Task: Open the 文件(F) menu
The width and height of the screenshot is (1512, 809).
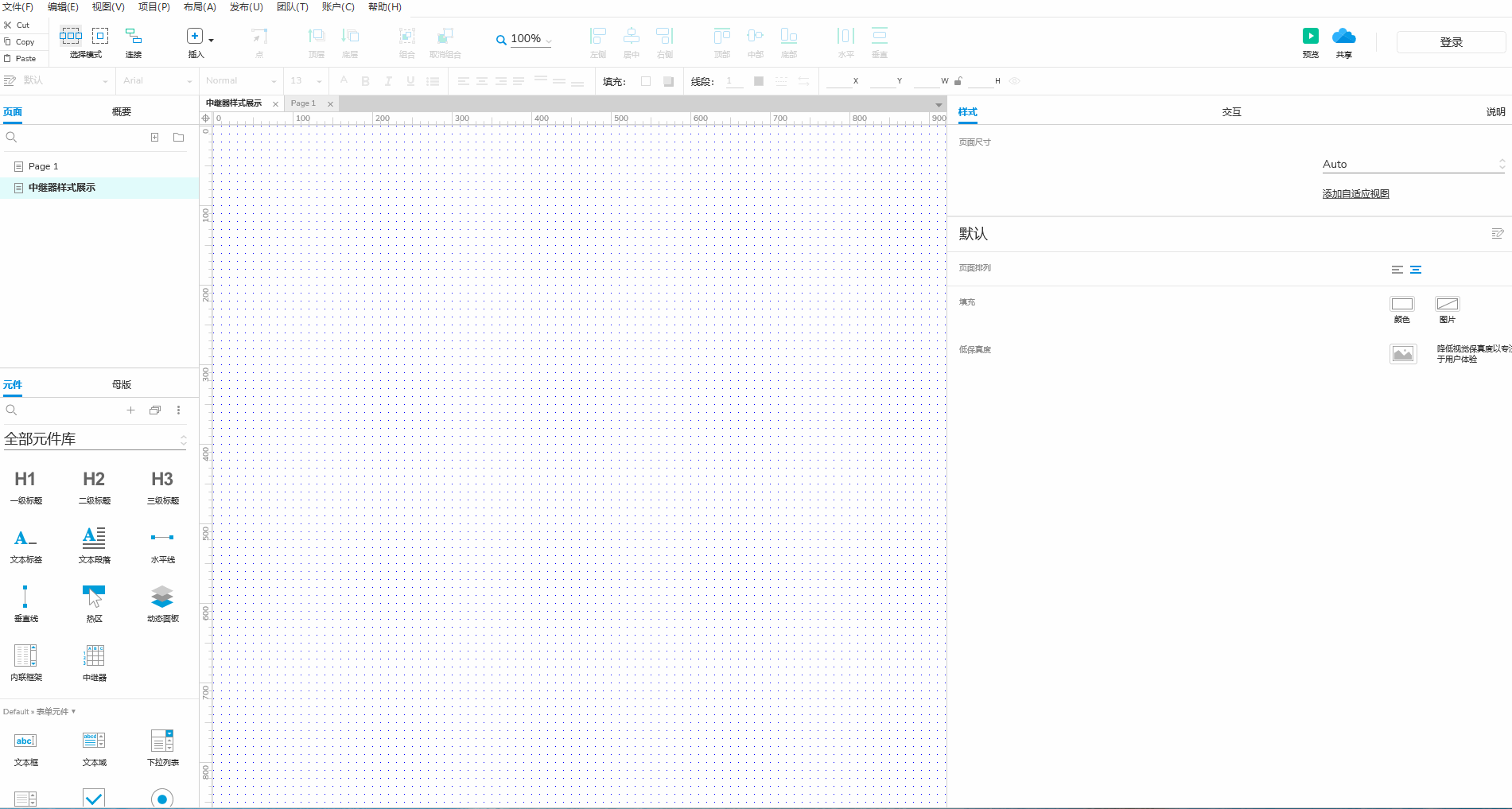Action: [17, 7]
